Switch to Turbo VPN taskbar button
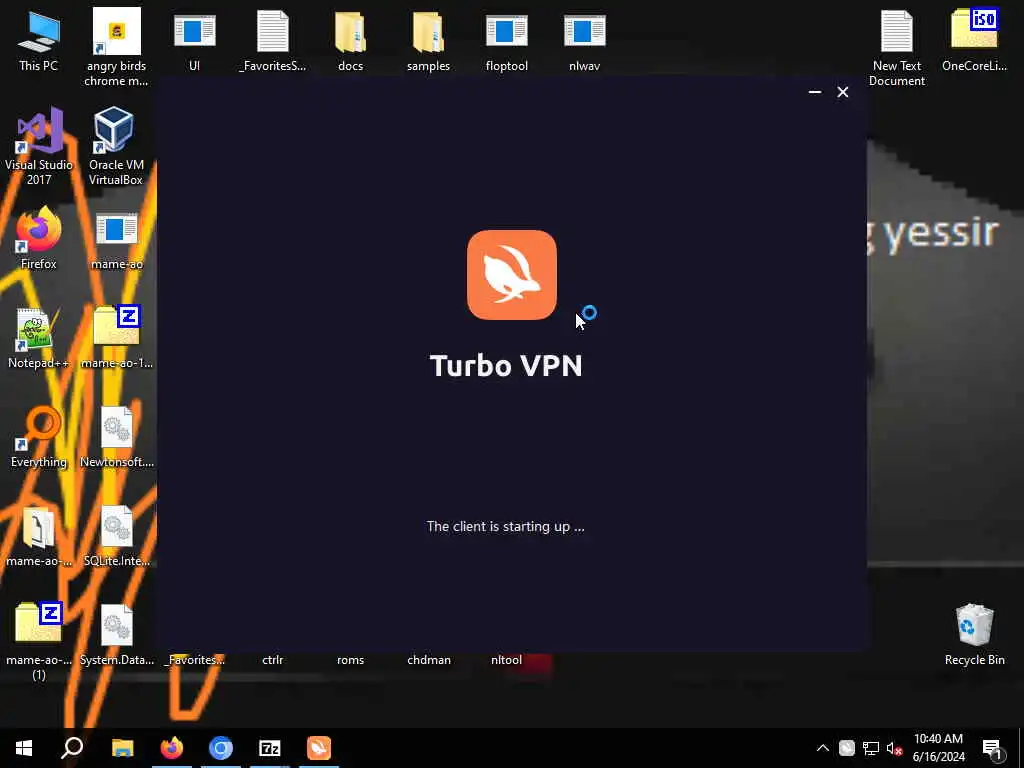 (x=319, y=748)
